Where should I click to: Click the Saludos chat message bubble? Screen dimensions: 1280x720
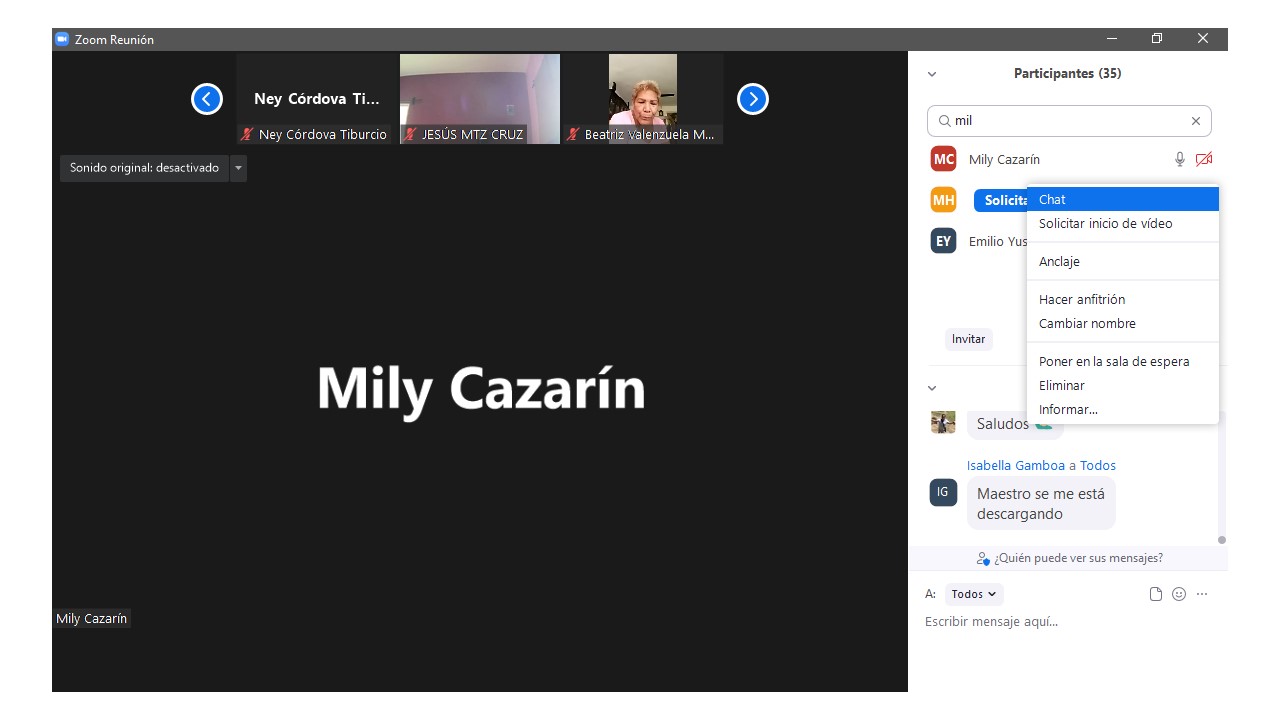(1014, 424)
